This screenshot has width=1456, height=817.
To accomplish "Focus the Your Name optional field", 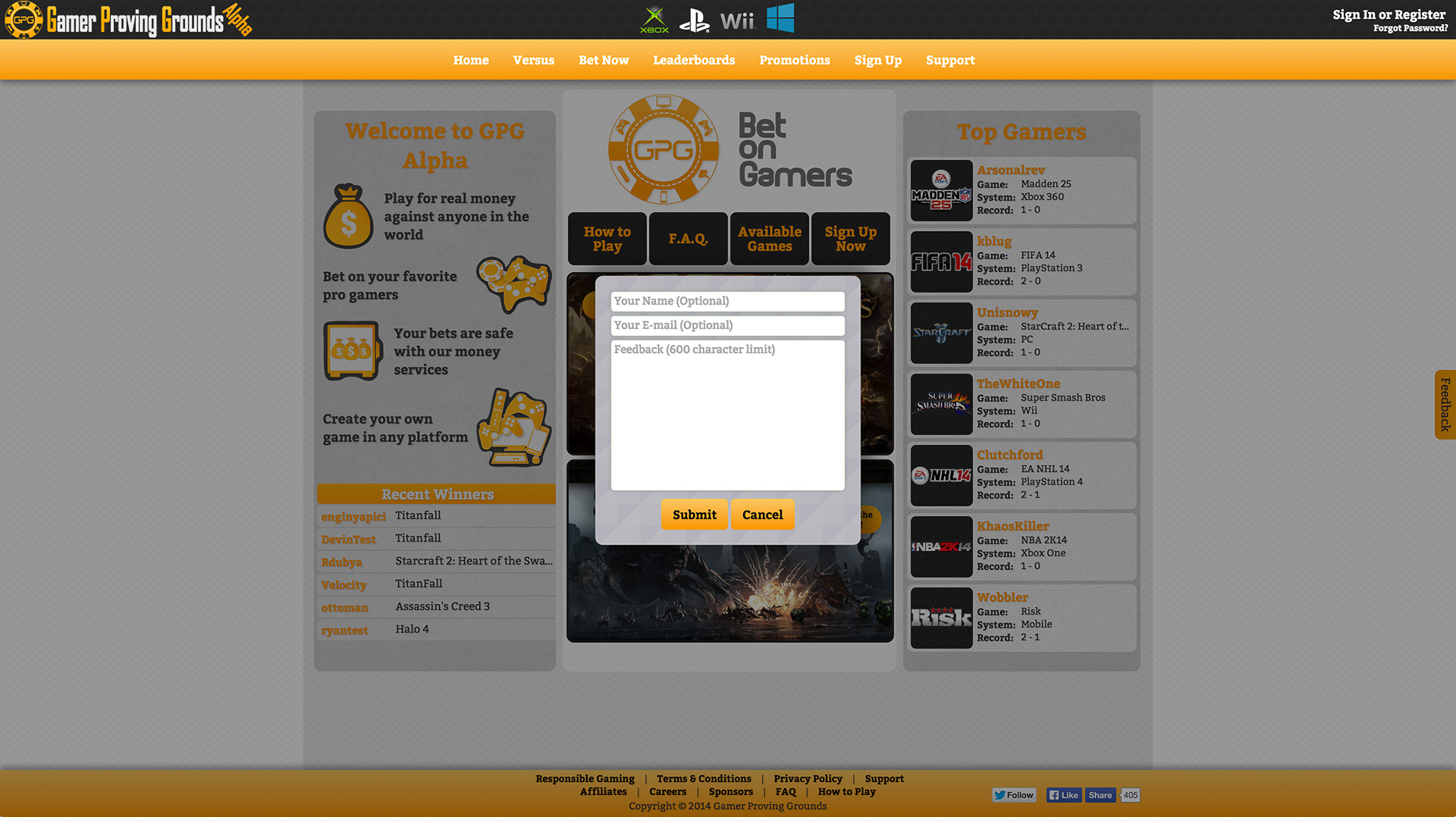I will point(727,301).
